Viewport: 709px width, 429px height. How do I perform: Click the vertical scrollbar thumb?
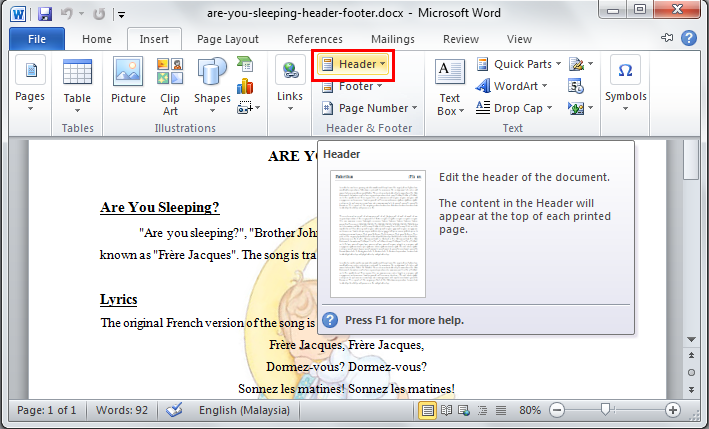pos(691,160)
